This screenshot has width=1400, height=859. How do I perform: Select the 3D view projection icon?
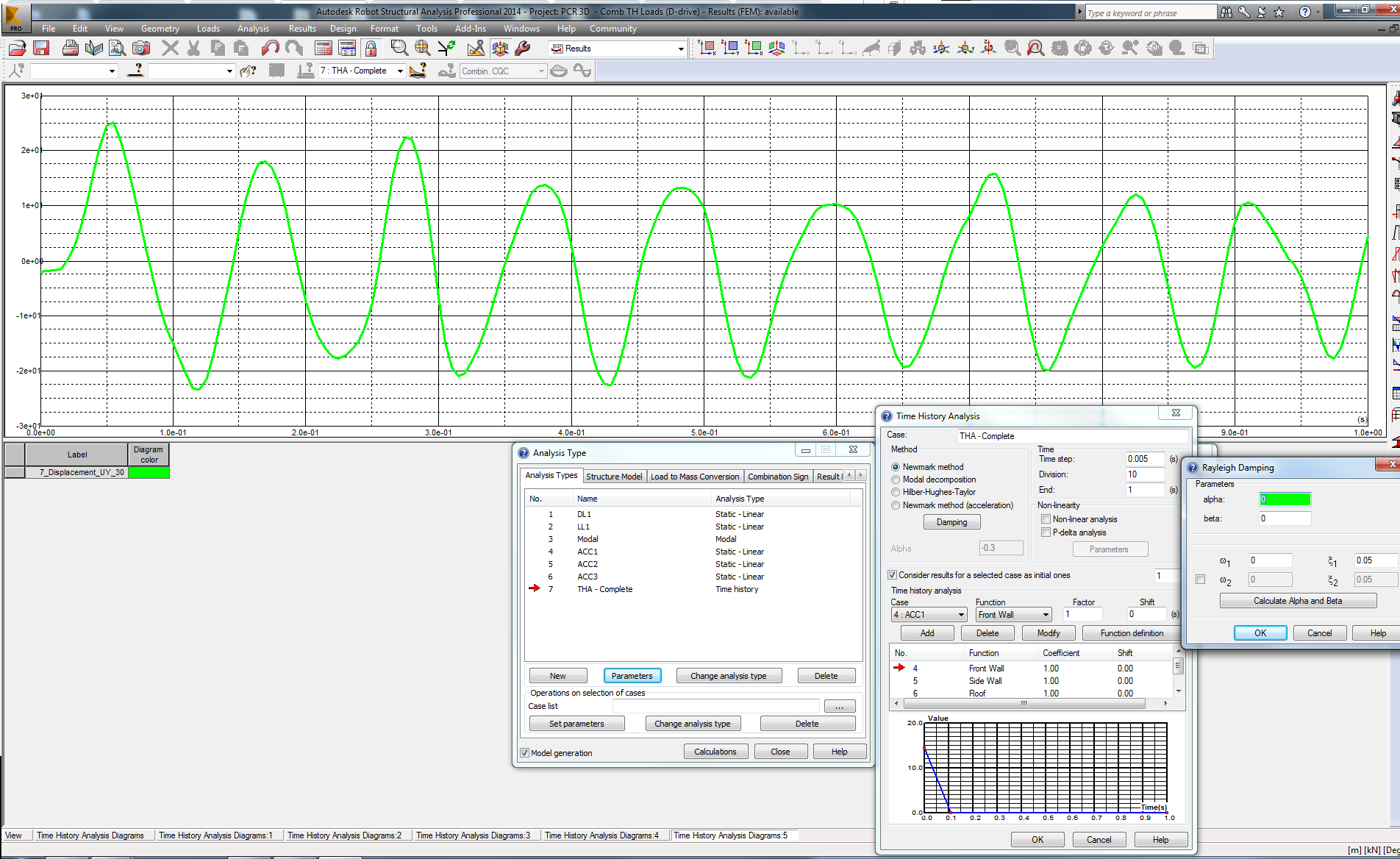click(776, 47)
